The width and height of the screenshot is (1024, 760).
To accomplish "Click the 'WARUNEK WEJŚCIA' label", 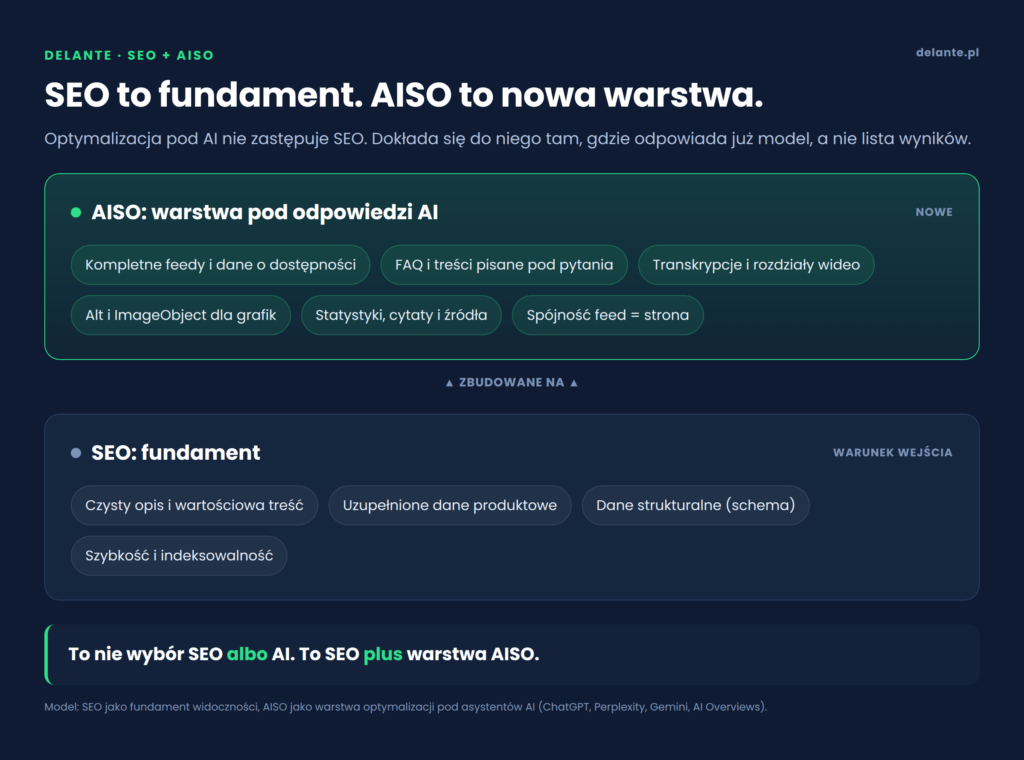I will (x=893, y=452).
